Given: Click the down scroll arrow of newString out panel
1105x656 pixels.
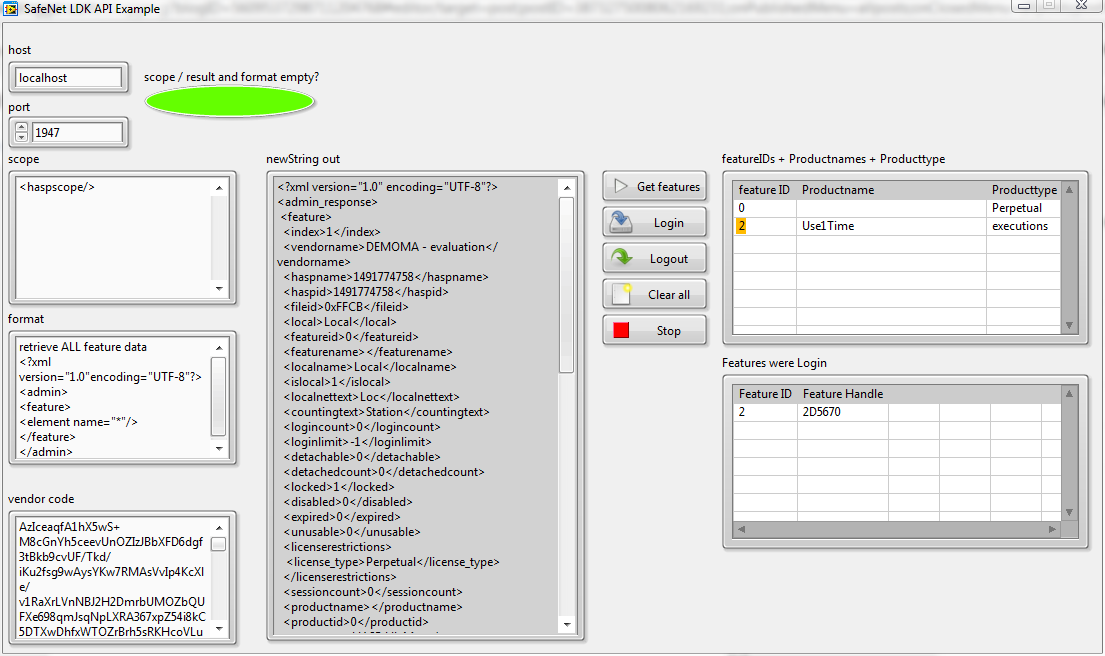Looking at the screenshot, I should [x=568, y=623].
